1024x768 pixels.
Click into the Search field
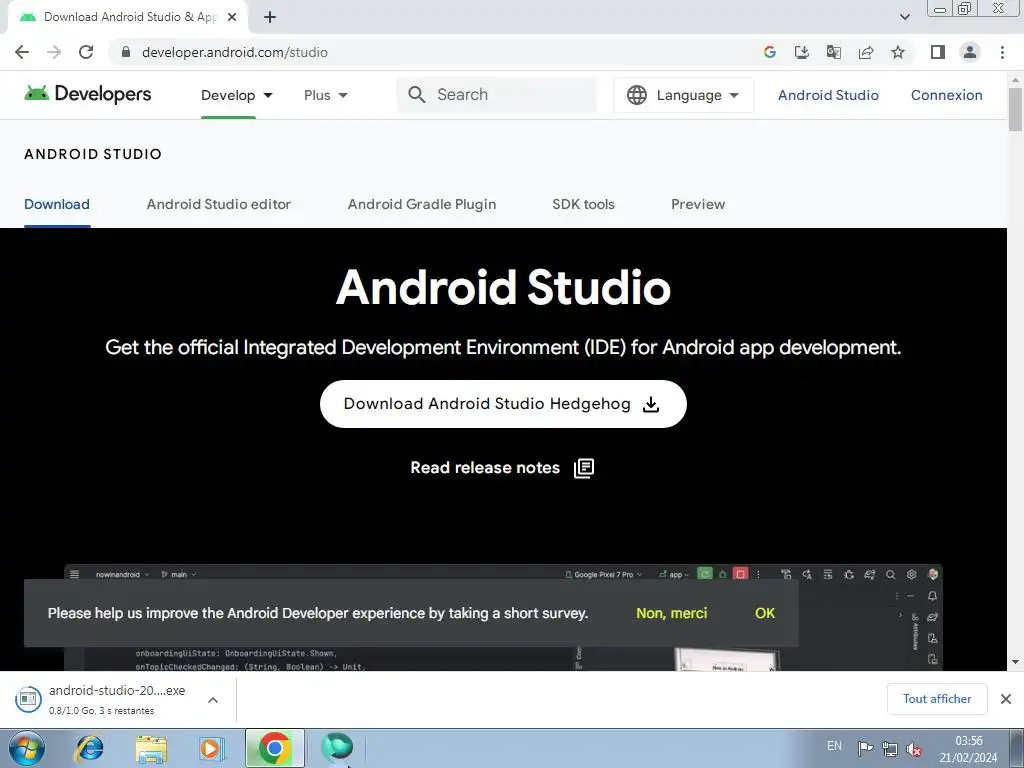click(x=496, y=95)
